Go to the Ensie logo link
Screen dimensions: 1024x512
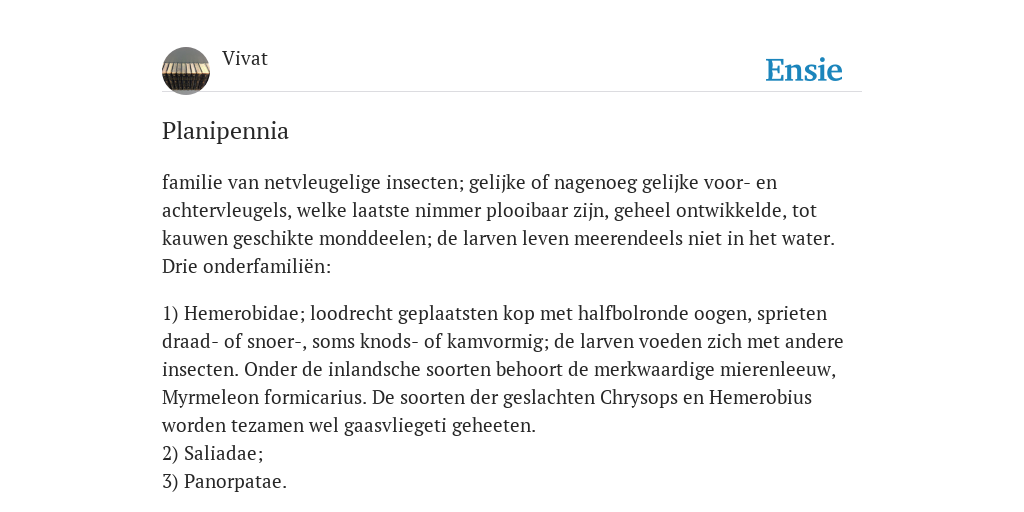[x=804, y=70]
